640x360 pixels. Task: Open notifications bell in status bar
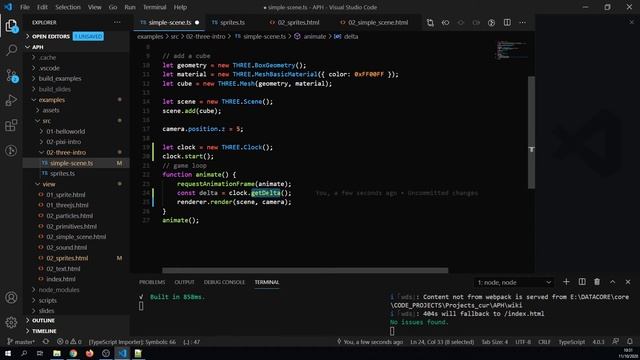630,342
